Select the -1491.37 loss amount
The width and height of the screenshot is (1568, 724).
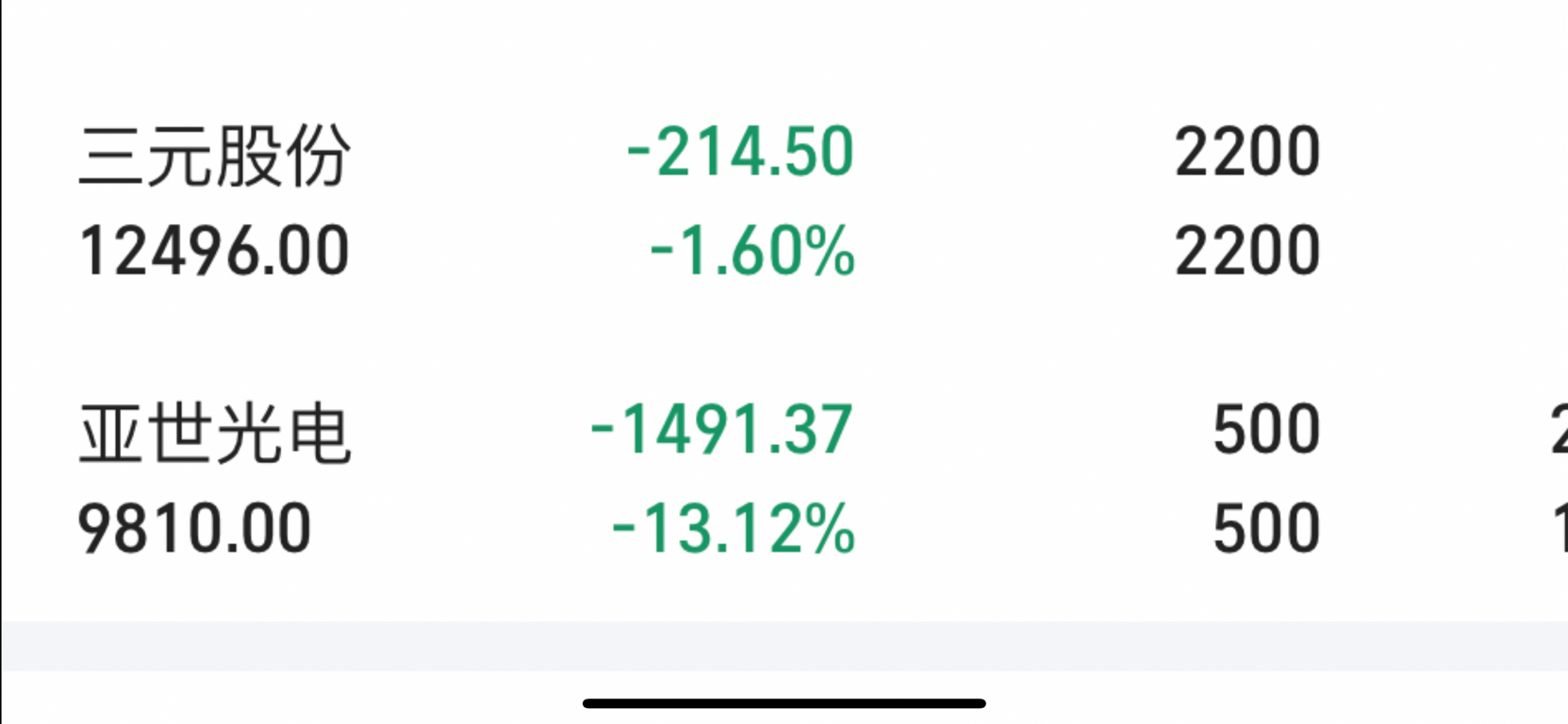pyautogui.click(x=721, y=431)
